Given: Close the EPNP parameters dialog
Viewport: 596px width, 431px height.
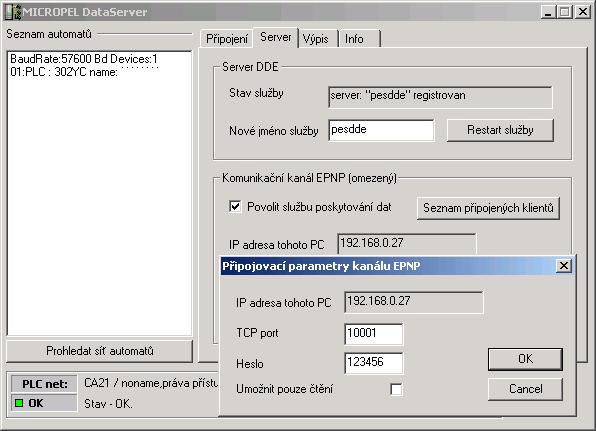Looking at the screenshot, I should 564,265.
